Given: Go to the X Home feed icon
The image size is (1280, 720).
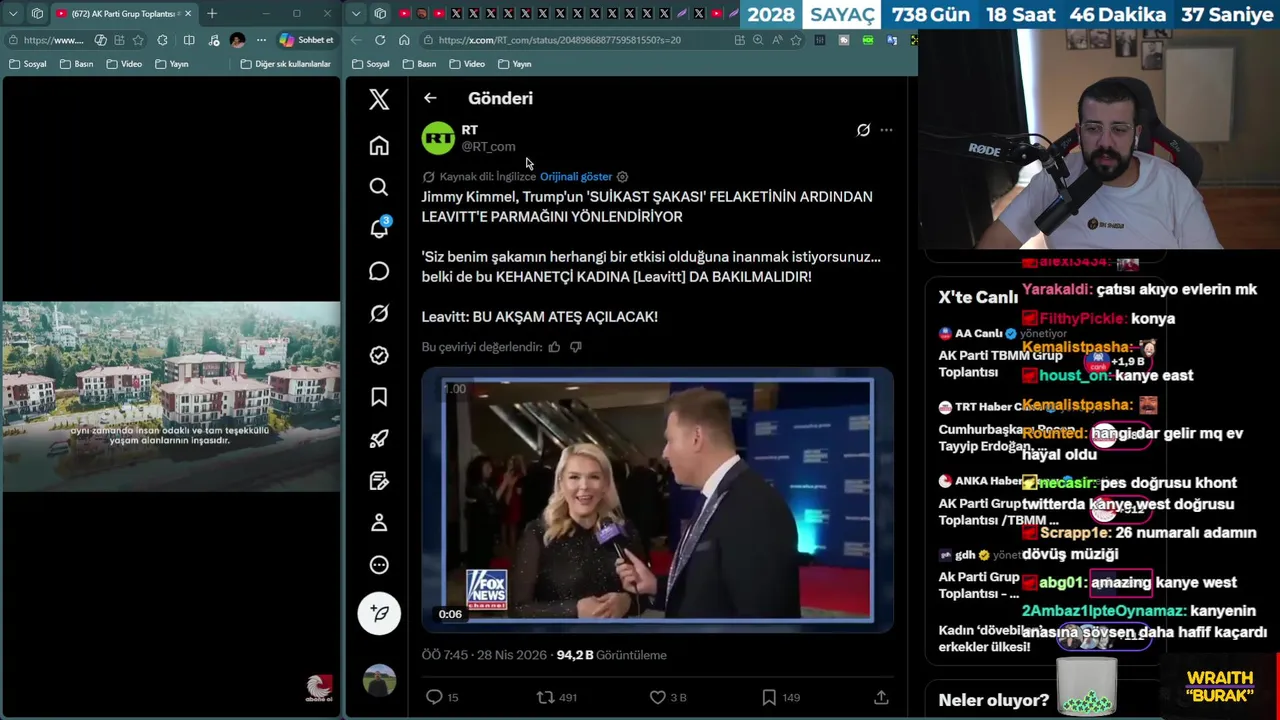Looking at the screenshot, I should 379,146.
